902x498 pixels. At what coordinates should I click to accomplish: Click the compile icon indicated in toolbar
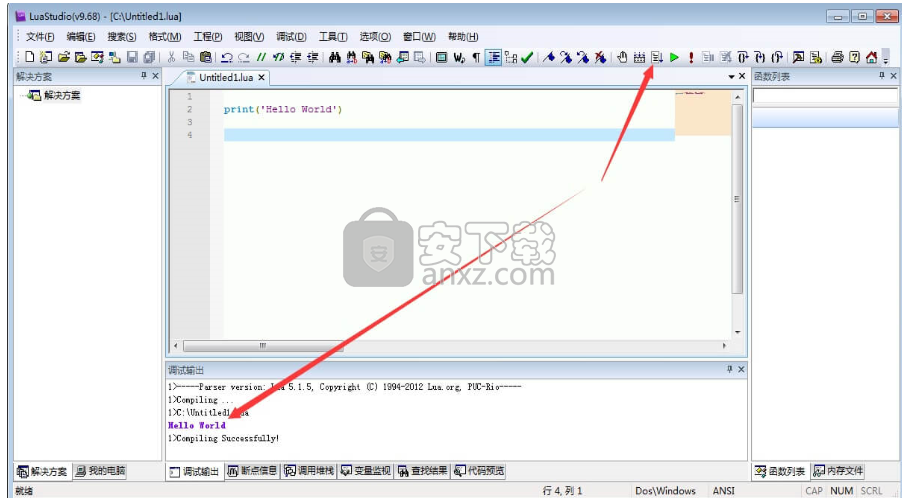657,58
